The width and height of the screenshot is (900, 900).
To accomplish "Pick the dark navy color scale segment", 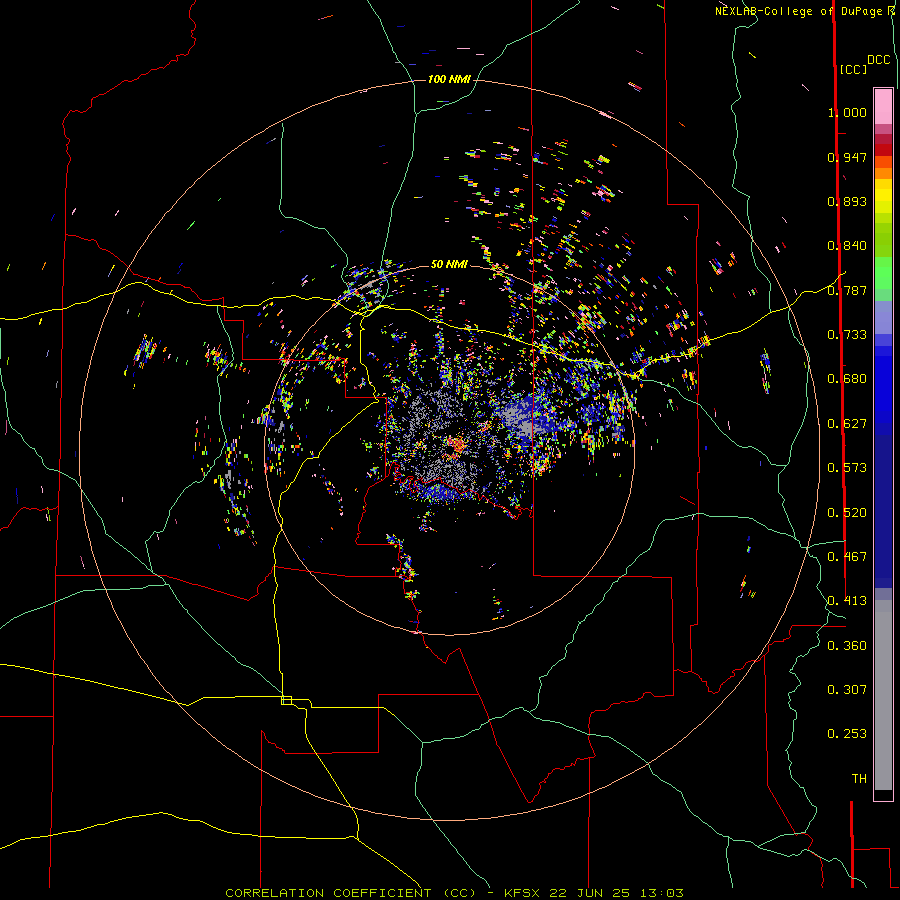I will pos(883,505).
